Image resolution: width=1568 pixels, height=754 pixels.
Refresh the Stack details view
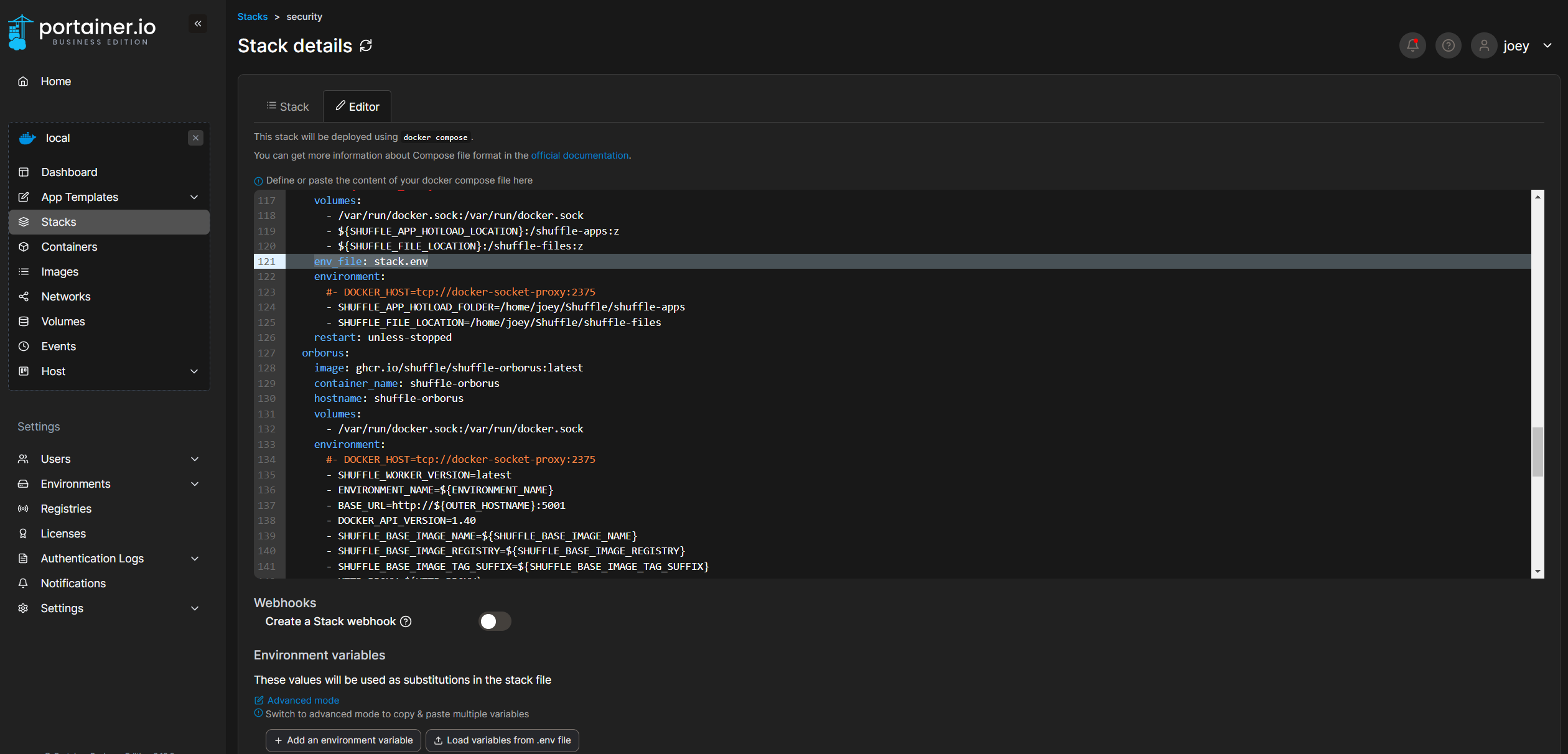coord(366,45)
